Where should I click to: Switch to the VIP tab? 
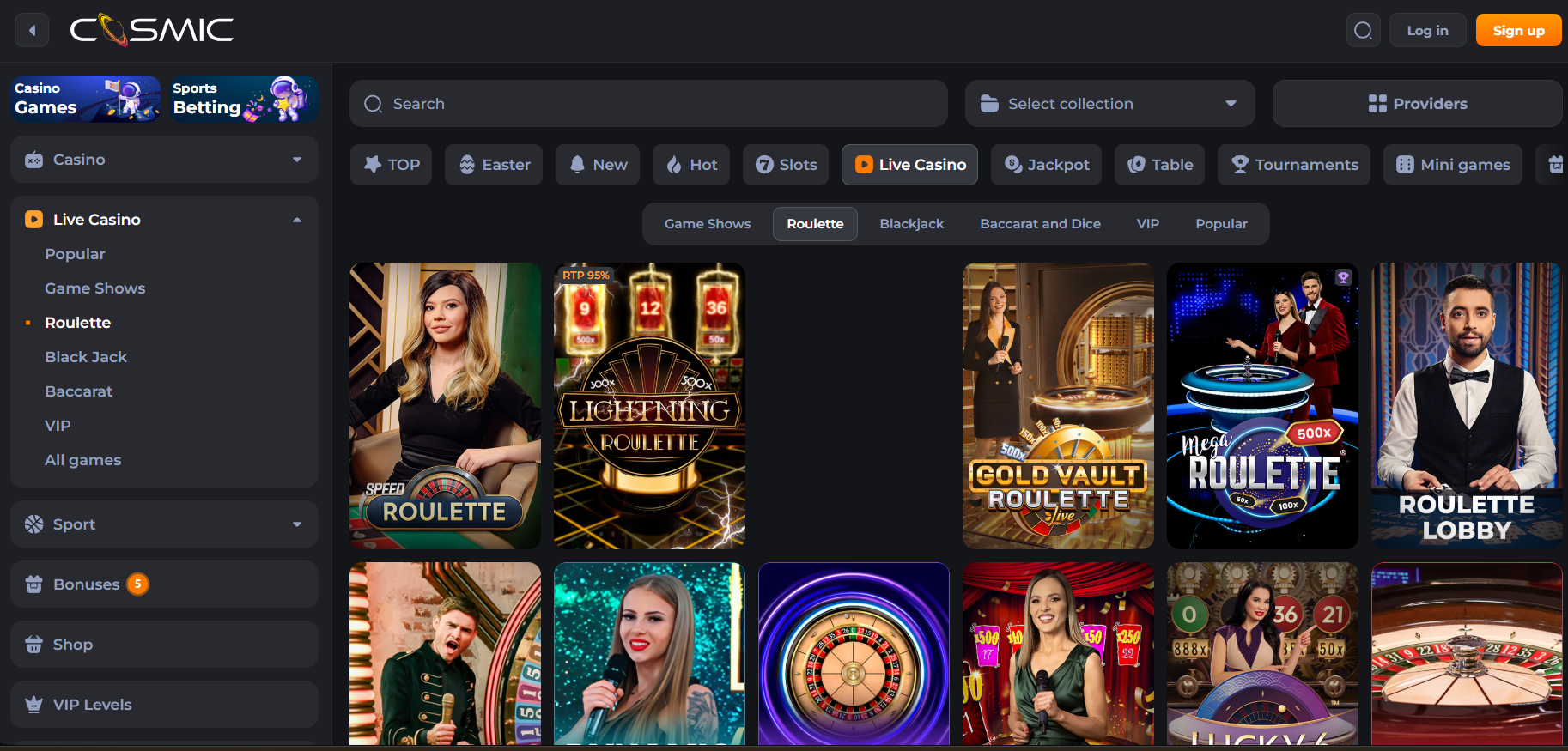(1147, 224)
